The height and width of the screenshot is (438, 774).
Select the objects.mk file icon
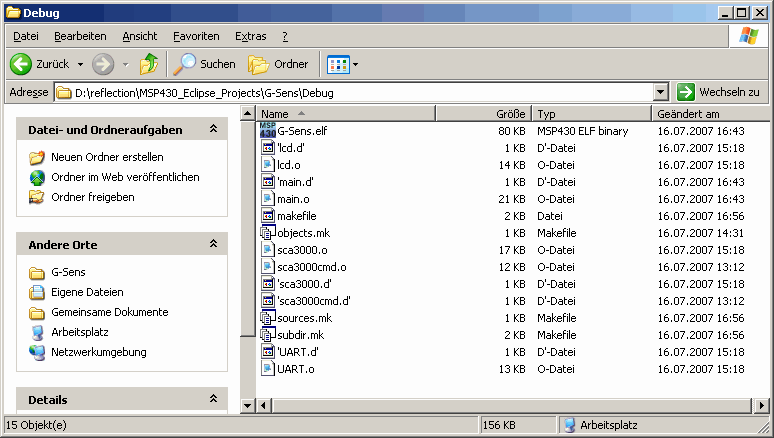tap(268, 233)
